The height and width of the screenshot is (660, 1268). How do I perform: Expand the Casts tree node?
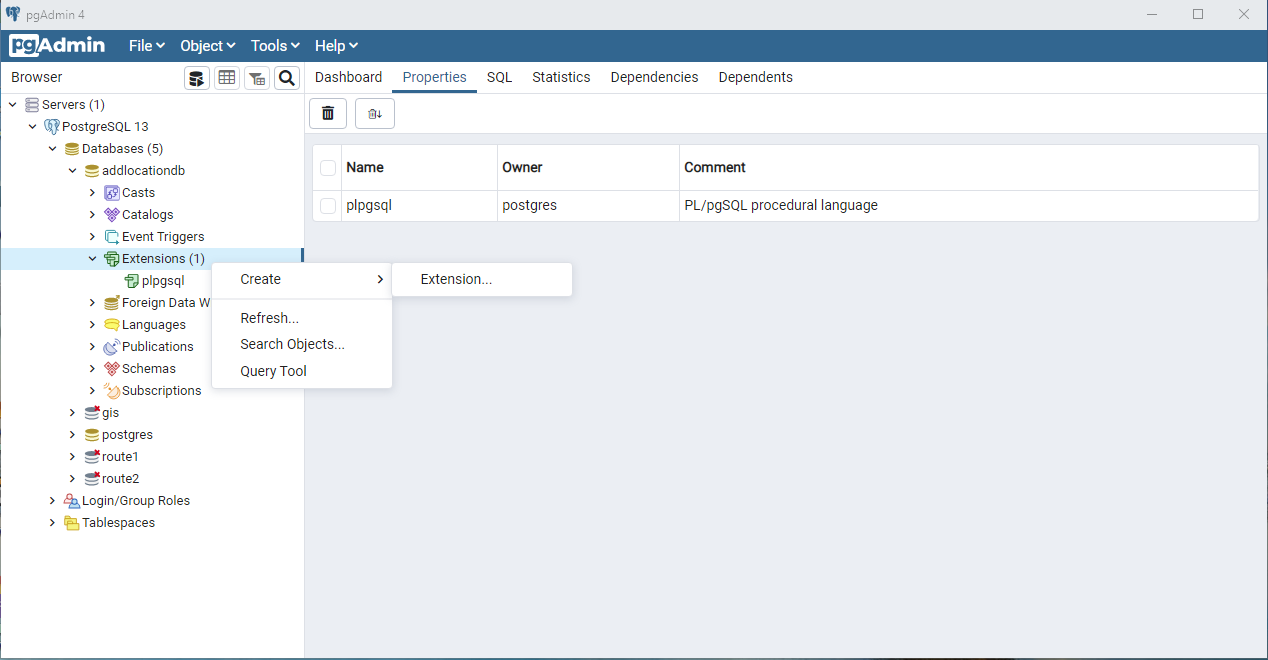point(92,193)
